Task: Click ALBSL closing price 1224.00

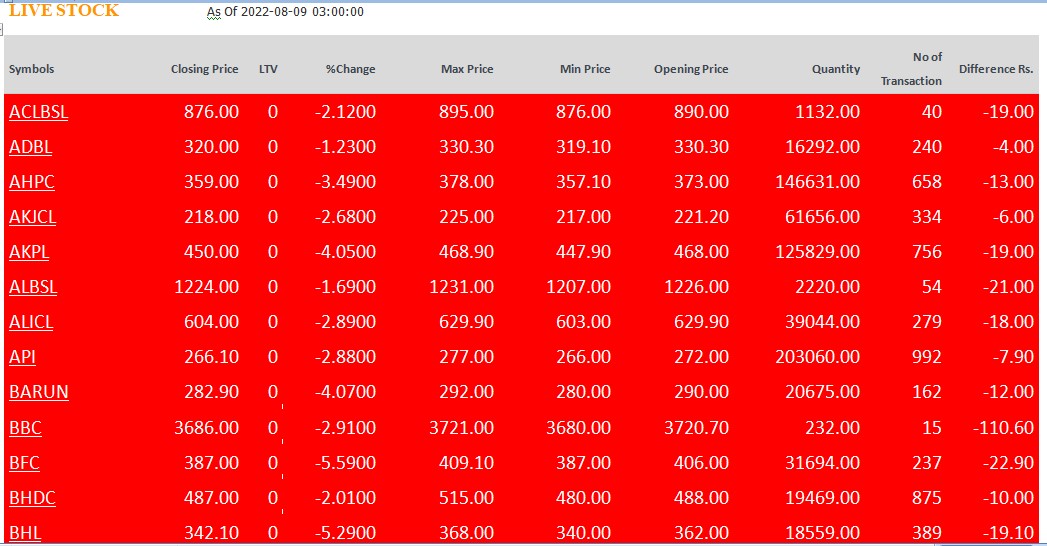Action: pos(206,287)
